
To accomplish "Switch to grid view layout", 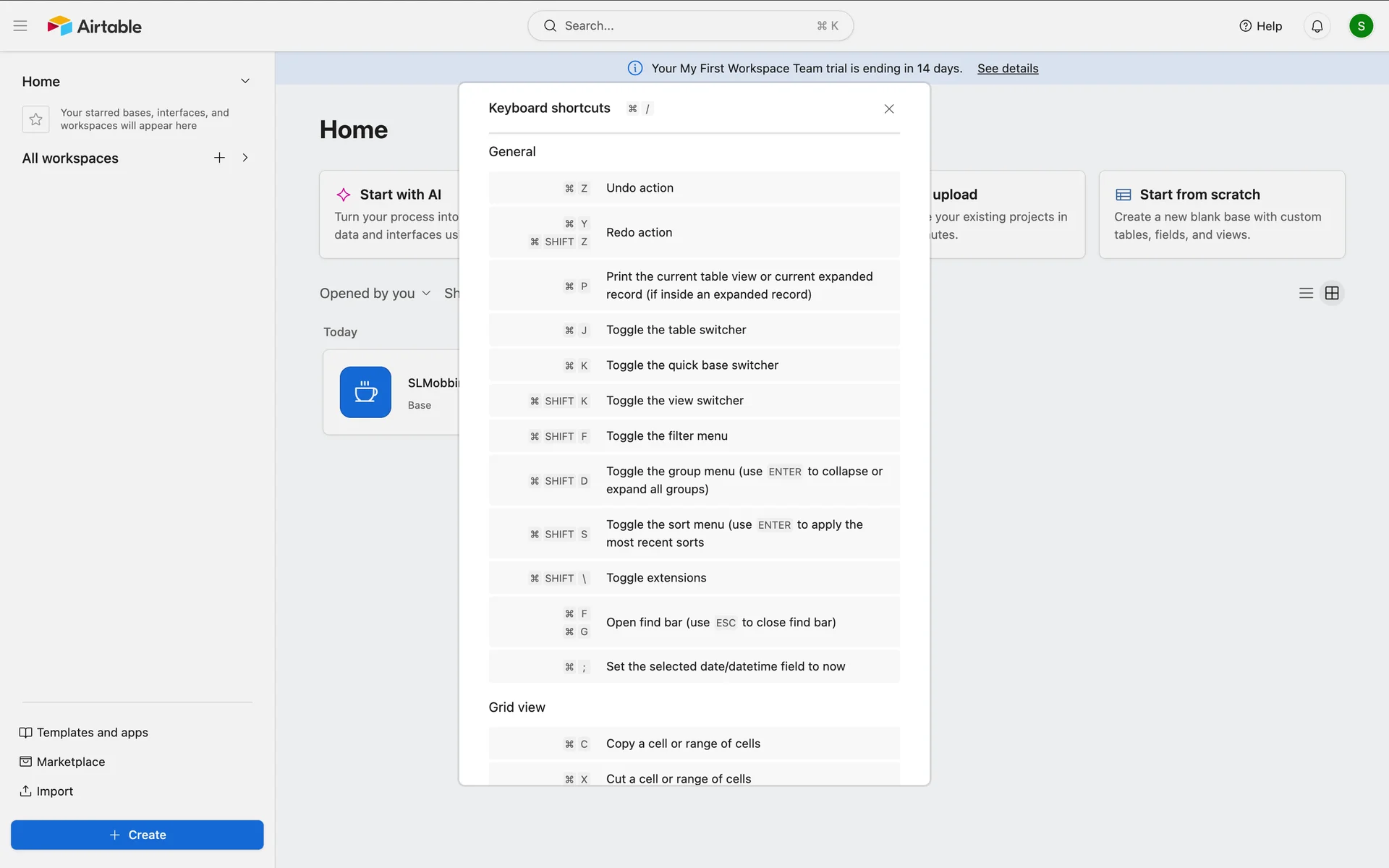I will coord(1331,293).
